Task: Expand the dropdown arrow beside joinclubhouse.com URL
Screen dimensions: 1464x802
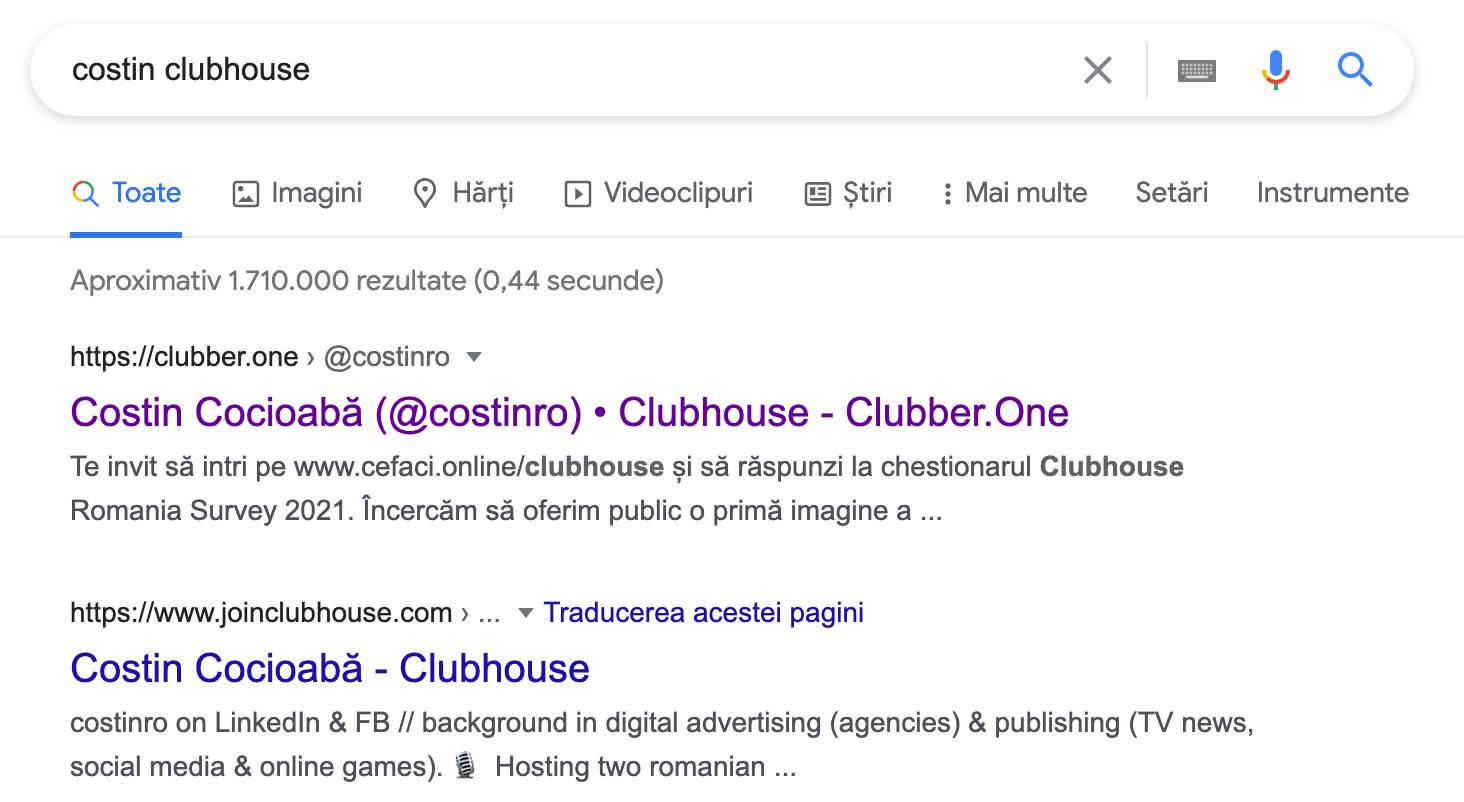Action: (x=525, y=613)
